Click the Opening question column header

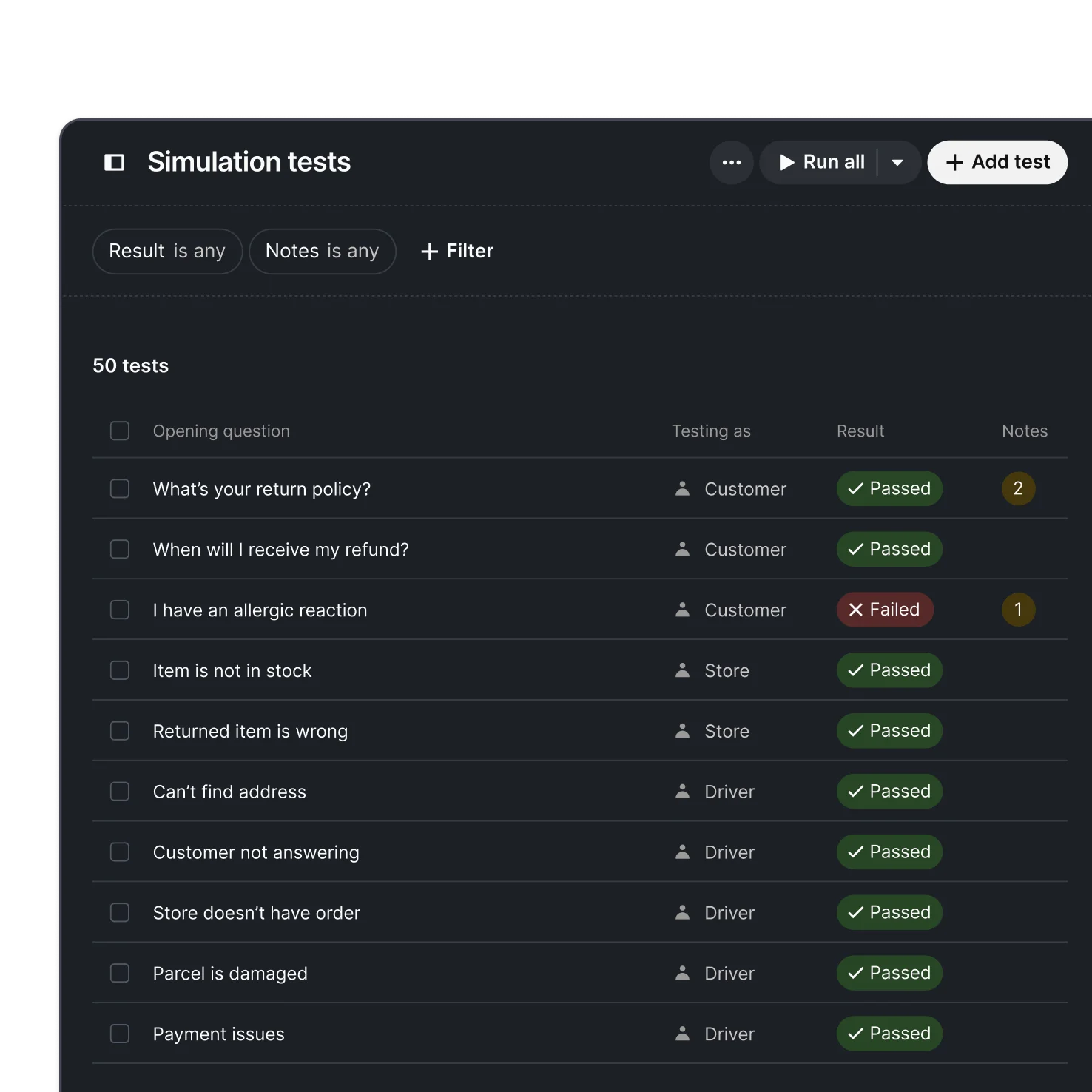point(221,431)
